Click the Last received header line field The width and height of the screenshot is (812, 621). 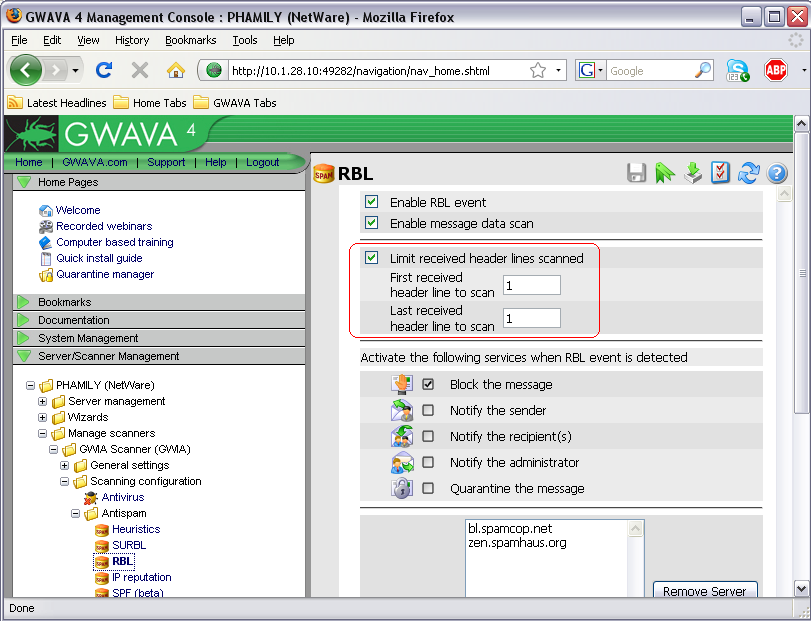(x=531, y=318)
